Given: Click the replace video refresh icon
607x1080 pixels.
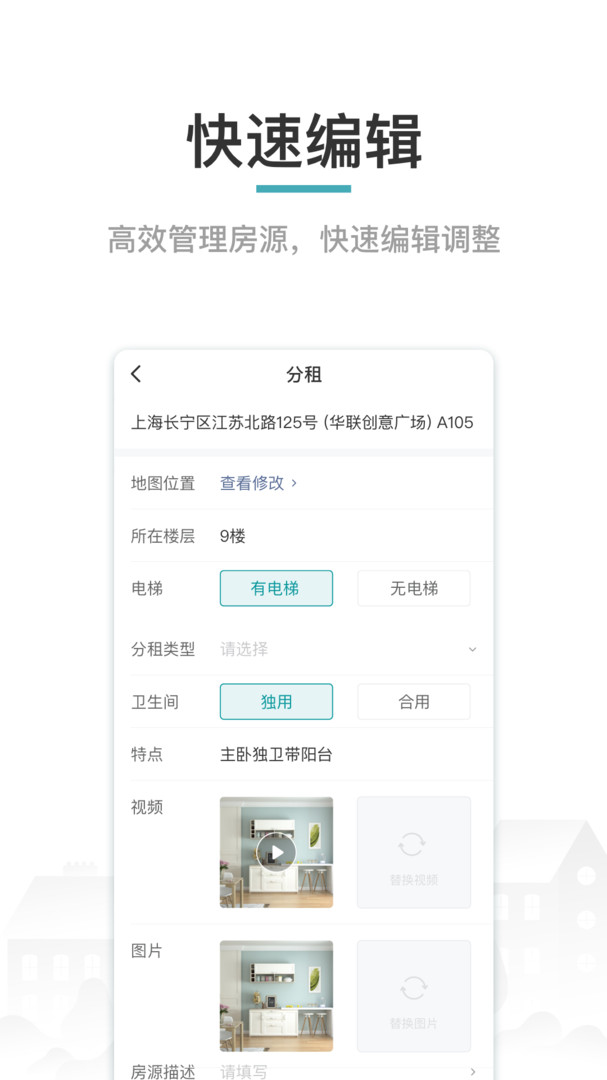Looking at the screenshot, I should [x=413, y=844].
